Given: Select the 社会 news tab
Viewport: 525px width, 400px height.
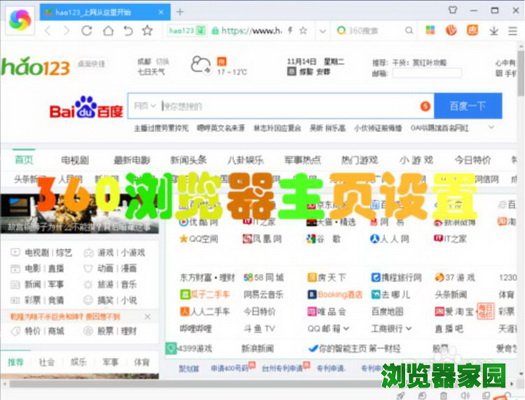Looking at the screenshot, I should point(47,362).
